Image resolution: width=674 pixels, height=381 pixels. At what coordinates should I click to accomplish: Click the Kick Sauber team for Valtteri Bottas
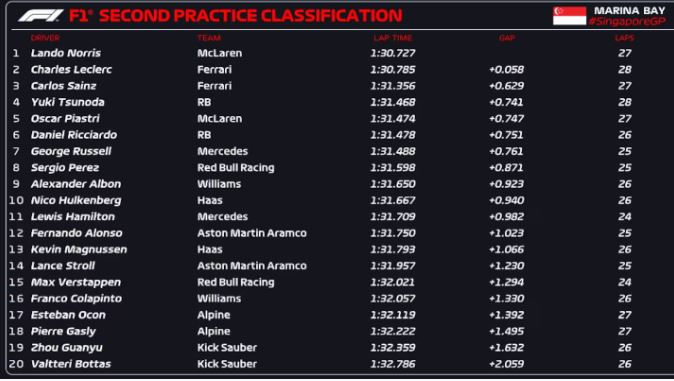pos(227,364)
